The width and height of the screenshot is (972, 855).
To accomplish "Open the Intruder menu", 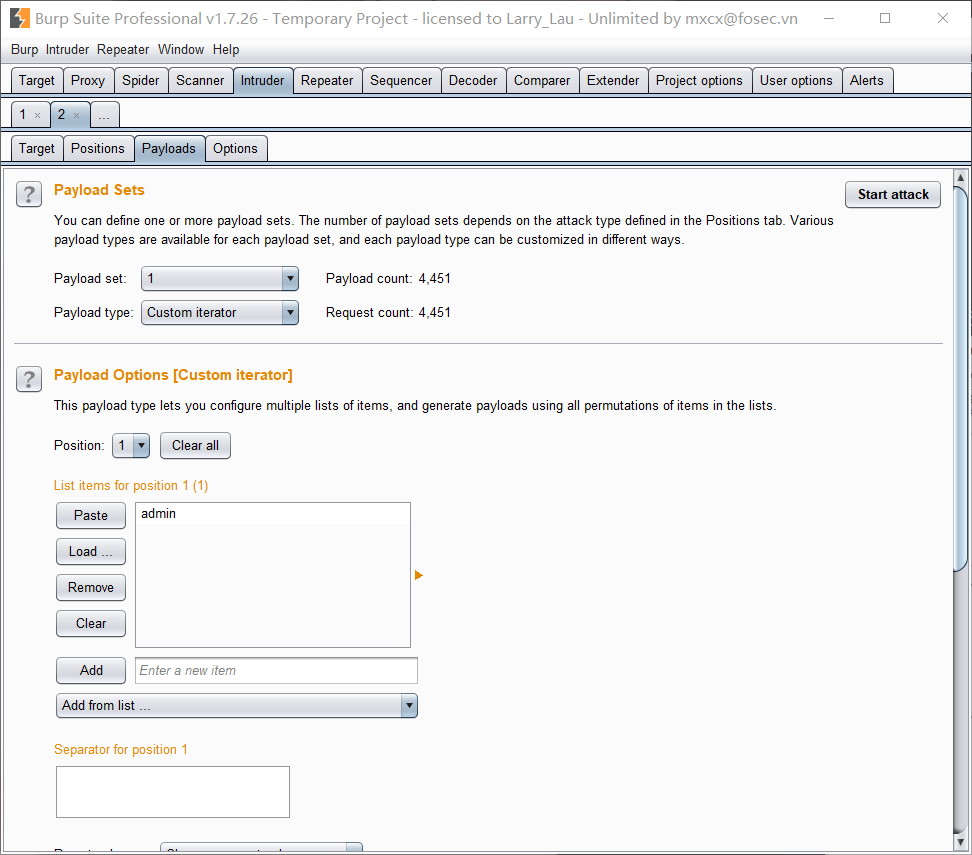I will point(67,50).
